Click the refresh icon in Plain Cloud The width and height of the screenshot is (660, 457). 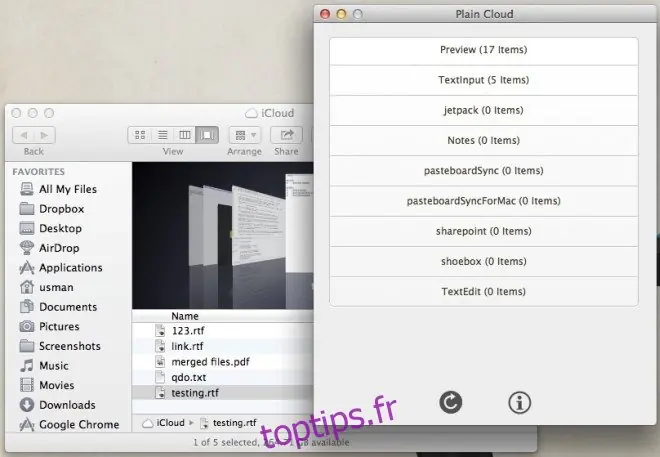[x=450, y=402]
